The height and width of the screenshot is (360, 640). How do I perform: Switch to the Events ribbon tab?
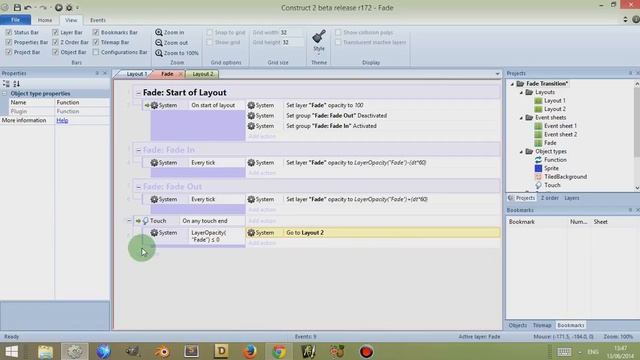click(98, 20)
